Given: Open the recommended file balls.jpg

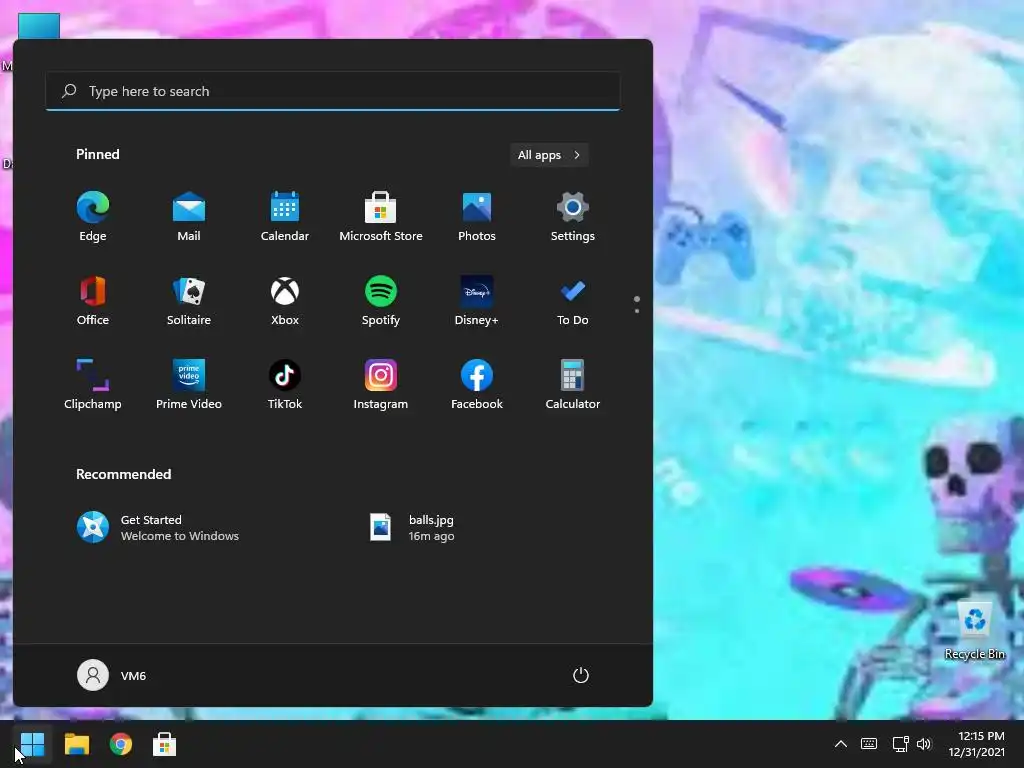Looking at the screenshot, I should coord(413,528).
